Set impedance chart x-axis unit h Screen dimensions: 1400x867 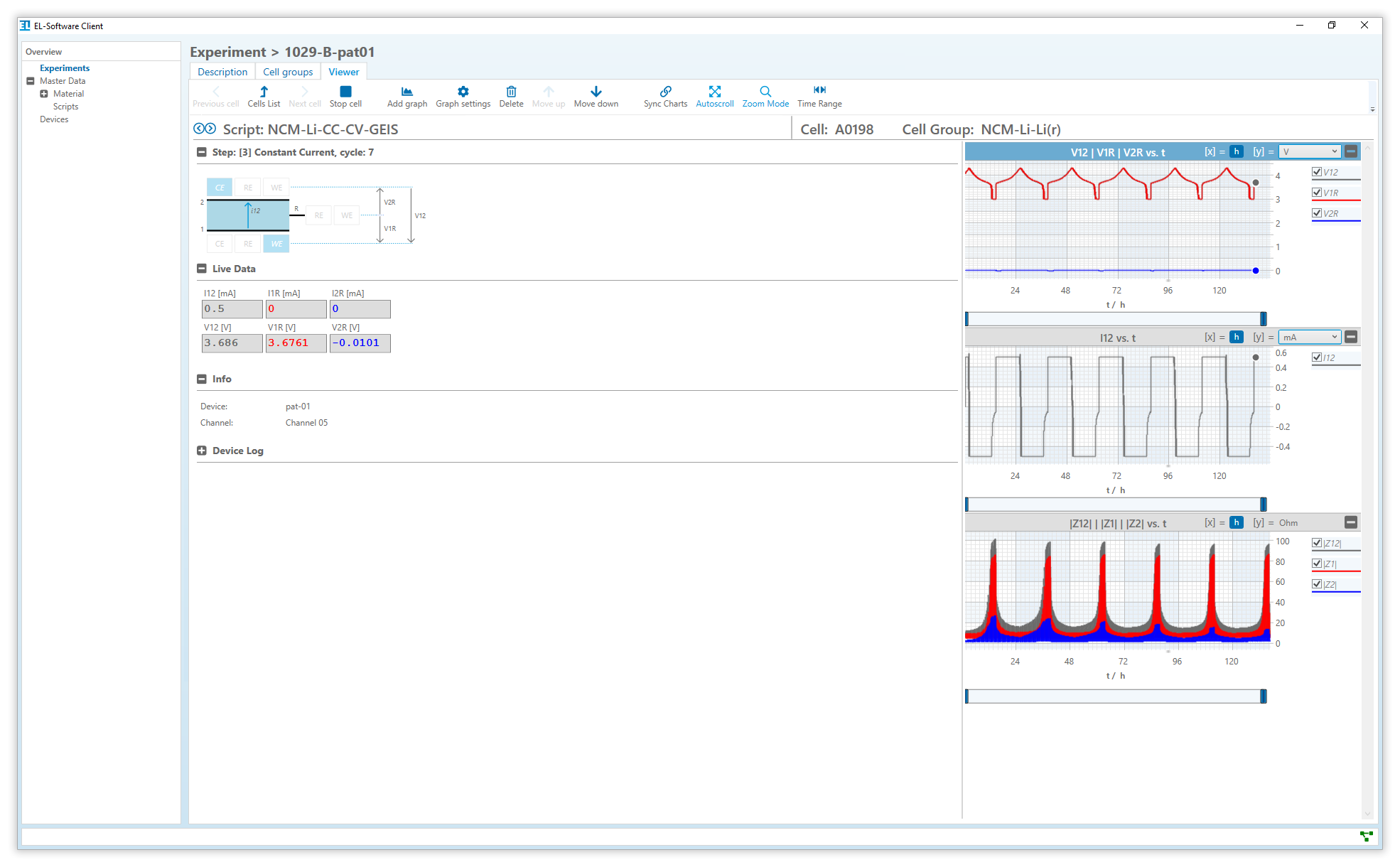pos(1237,522)
